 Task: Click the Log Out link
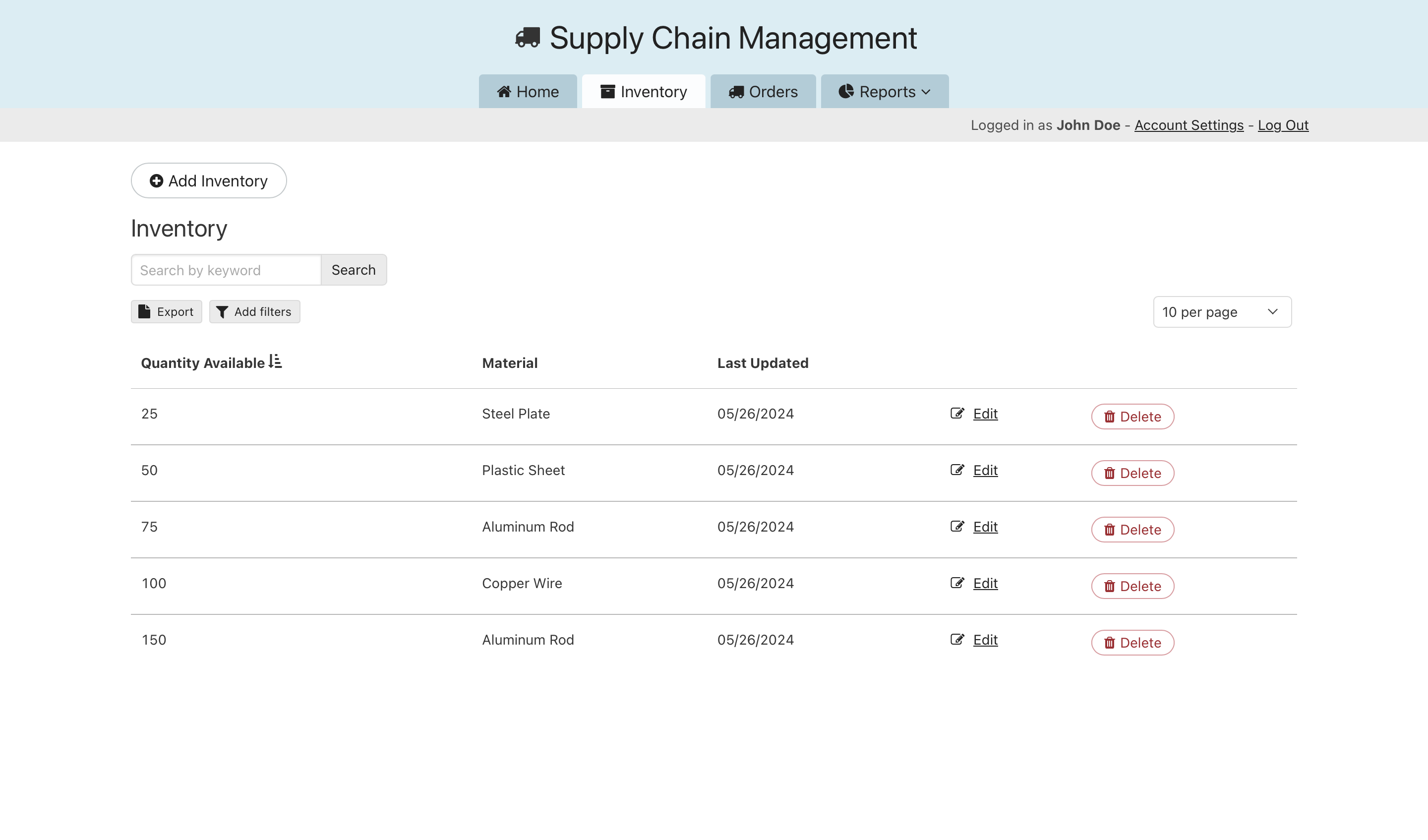pos(1282,125)
